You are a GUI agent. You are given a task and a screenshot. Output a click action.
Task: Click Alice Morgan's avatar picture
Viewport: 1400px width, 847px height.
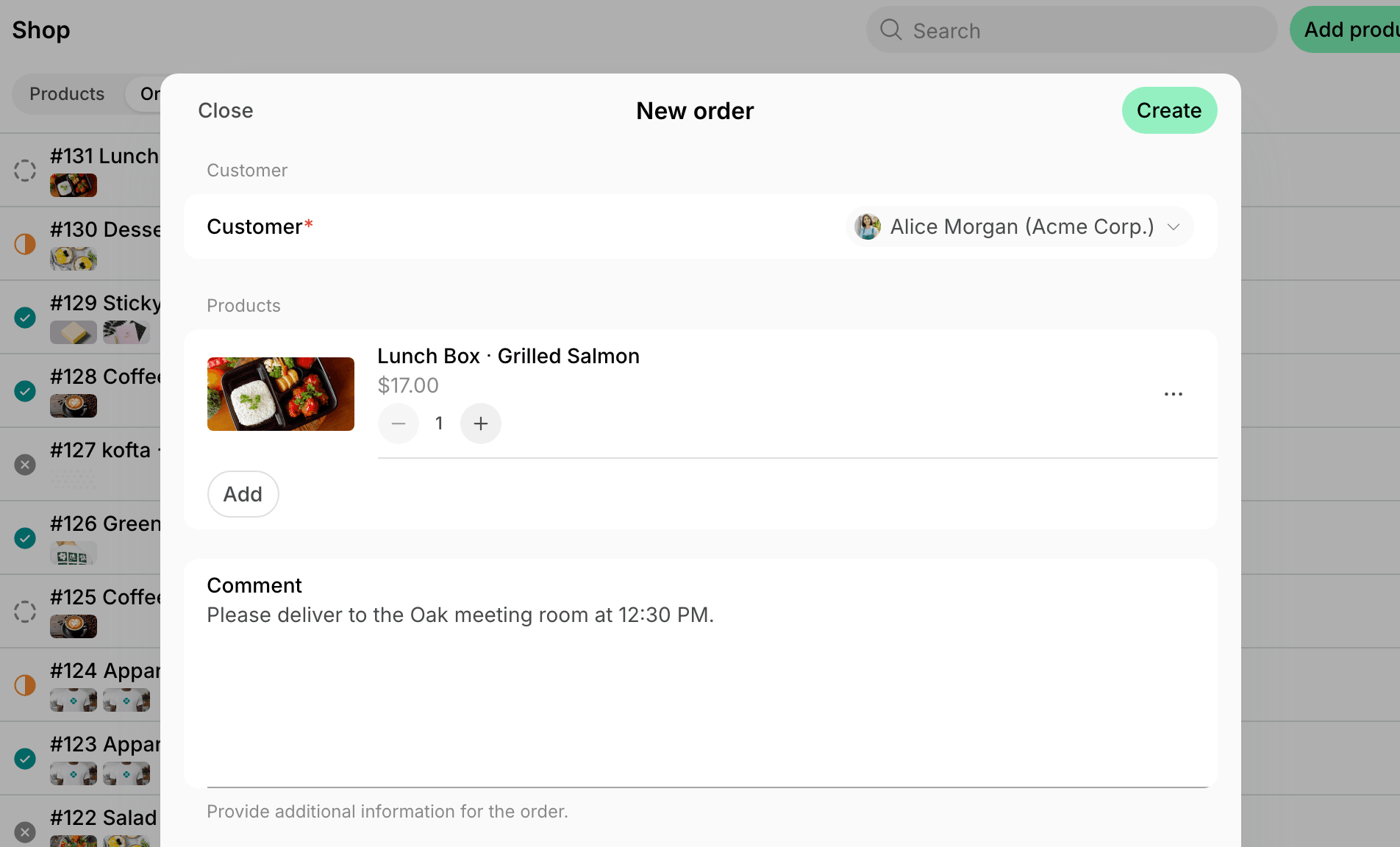point(868,226)
